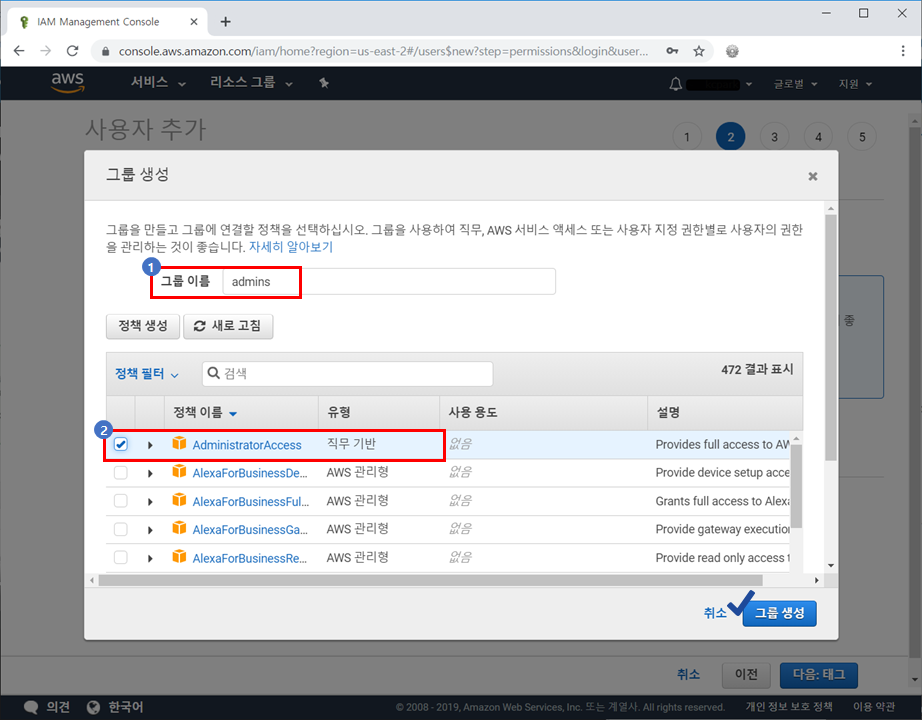Viewport: 922px width, 720px height.
Task: Check the AlexaForBusinessRe... policy checkbox
Action: coord(121,558)
